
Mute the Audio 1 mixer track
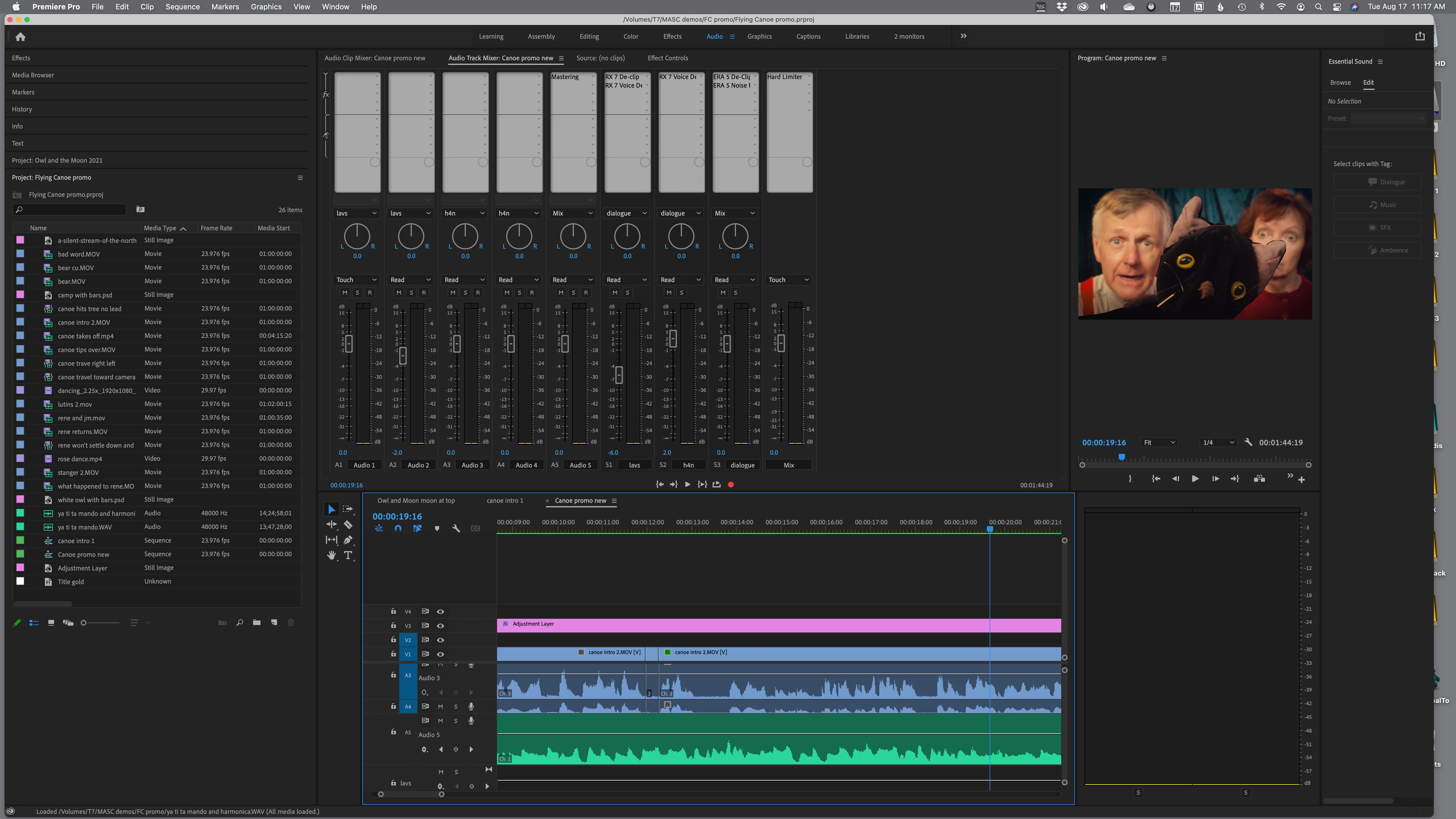[x=345, y=293]
